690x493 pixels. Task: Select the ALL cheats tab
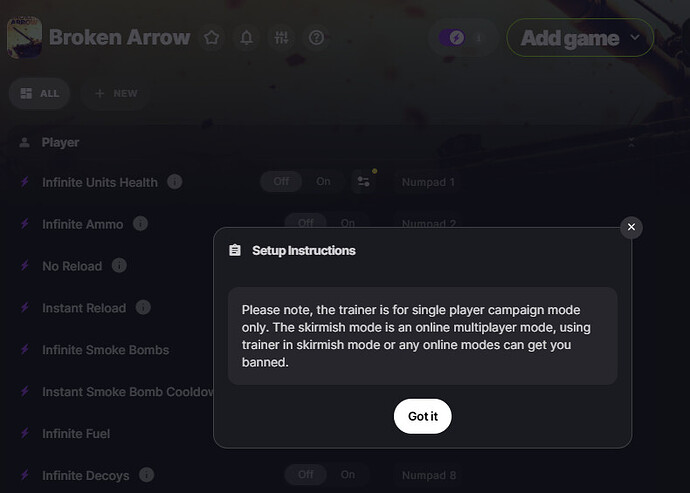pyautogui.click(x=39, y=93)
